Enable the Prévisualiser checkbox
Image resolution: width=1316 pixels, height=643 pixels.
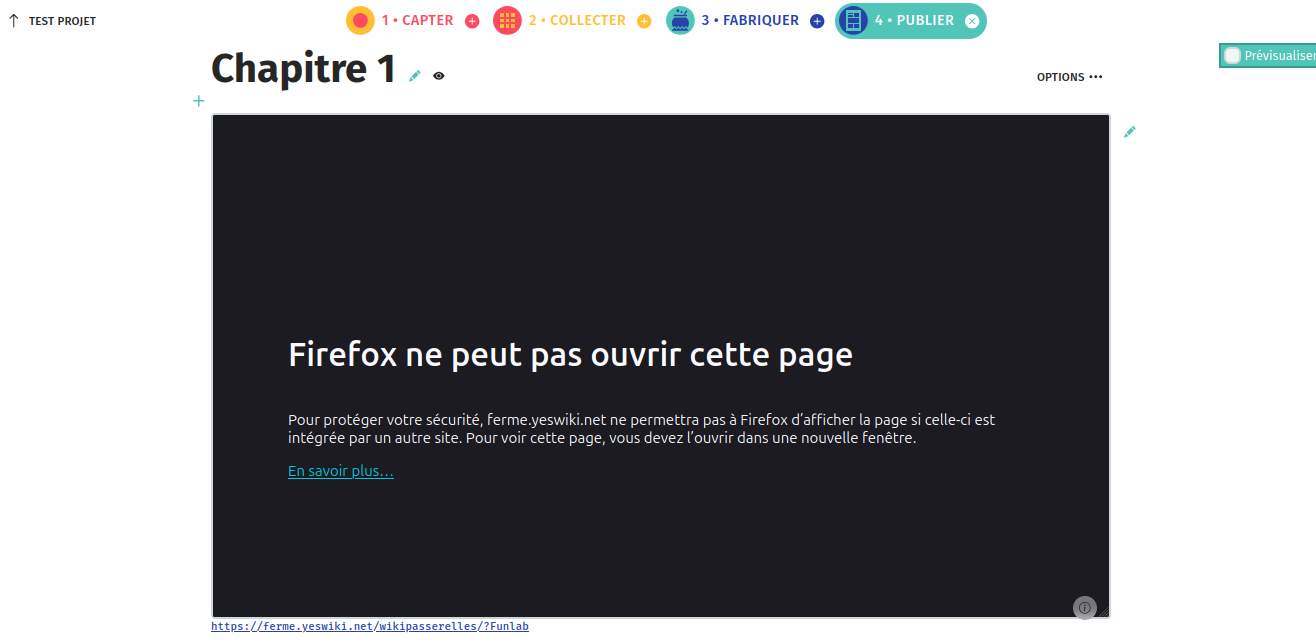tap(1233, 56)
